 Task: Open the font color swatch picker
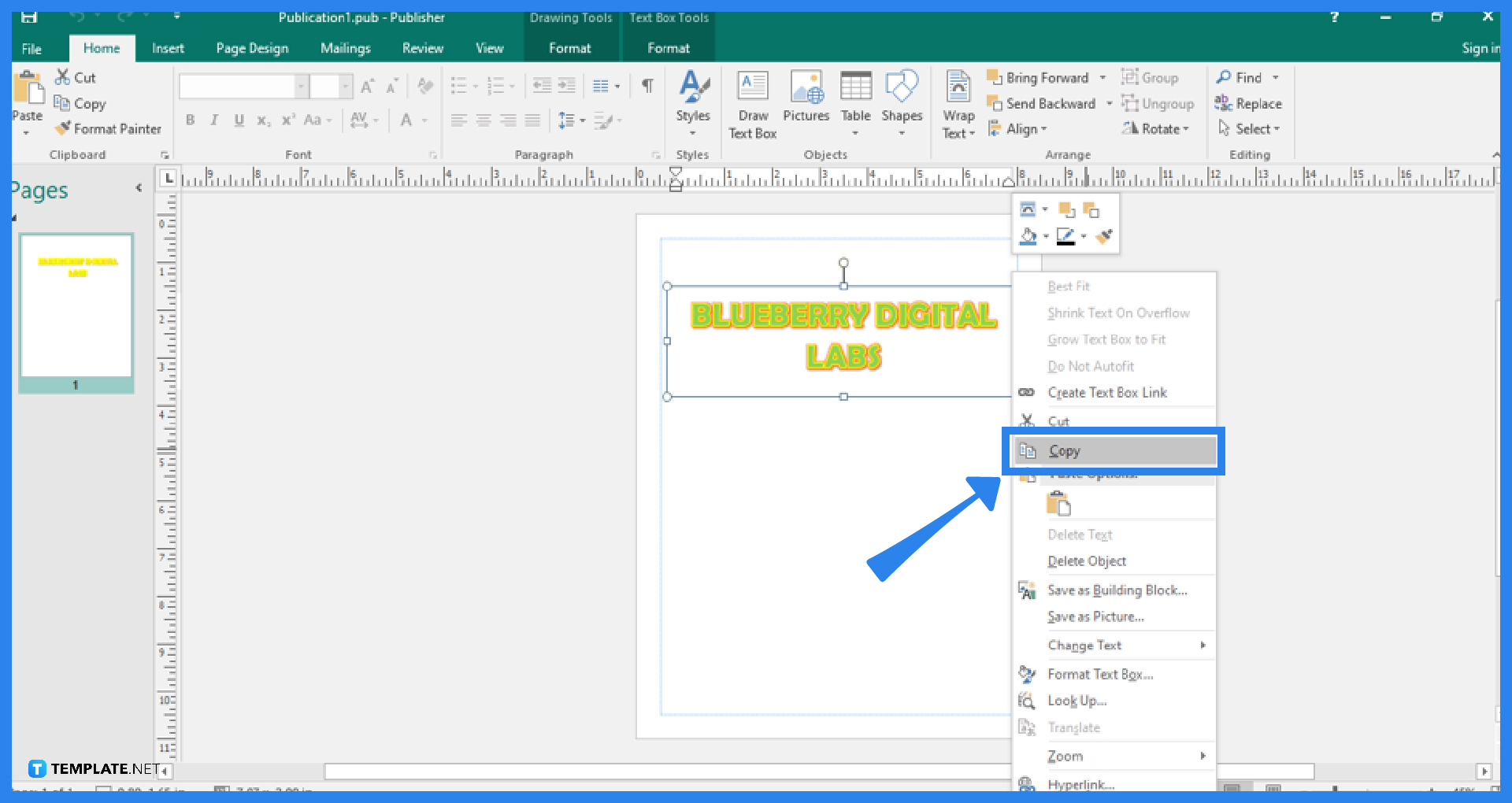coord(423,120)
